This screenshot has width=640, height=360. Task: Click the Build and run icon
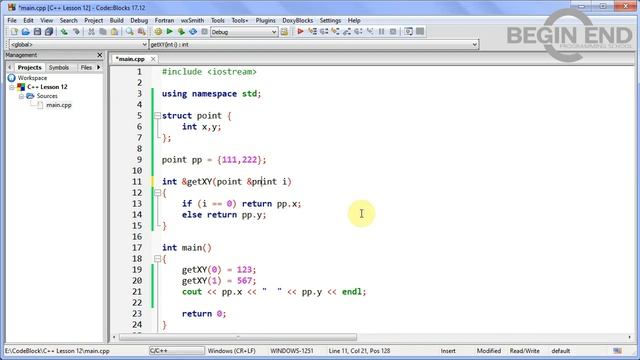tap(181, 32)
